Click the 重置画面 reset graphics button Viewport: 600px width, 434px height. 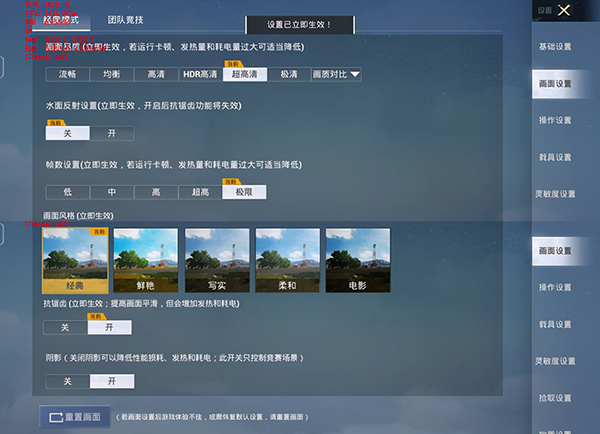[x=74, y=416]
